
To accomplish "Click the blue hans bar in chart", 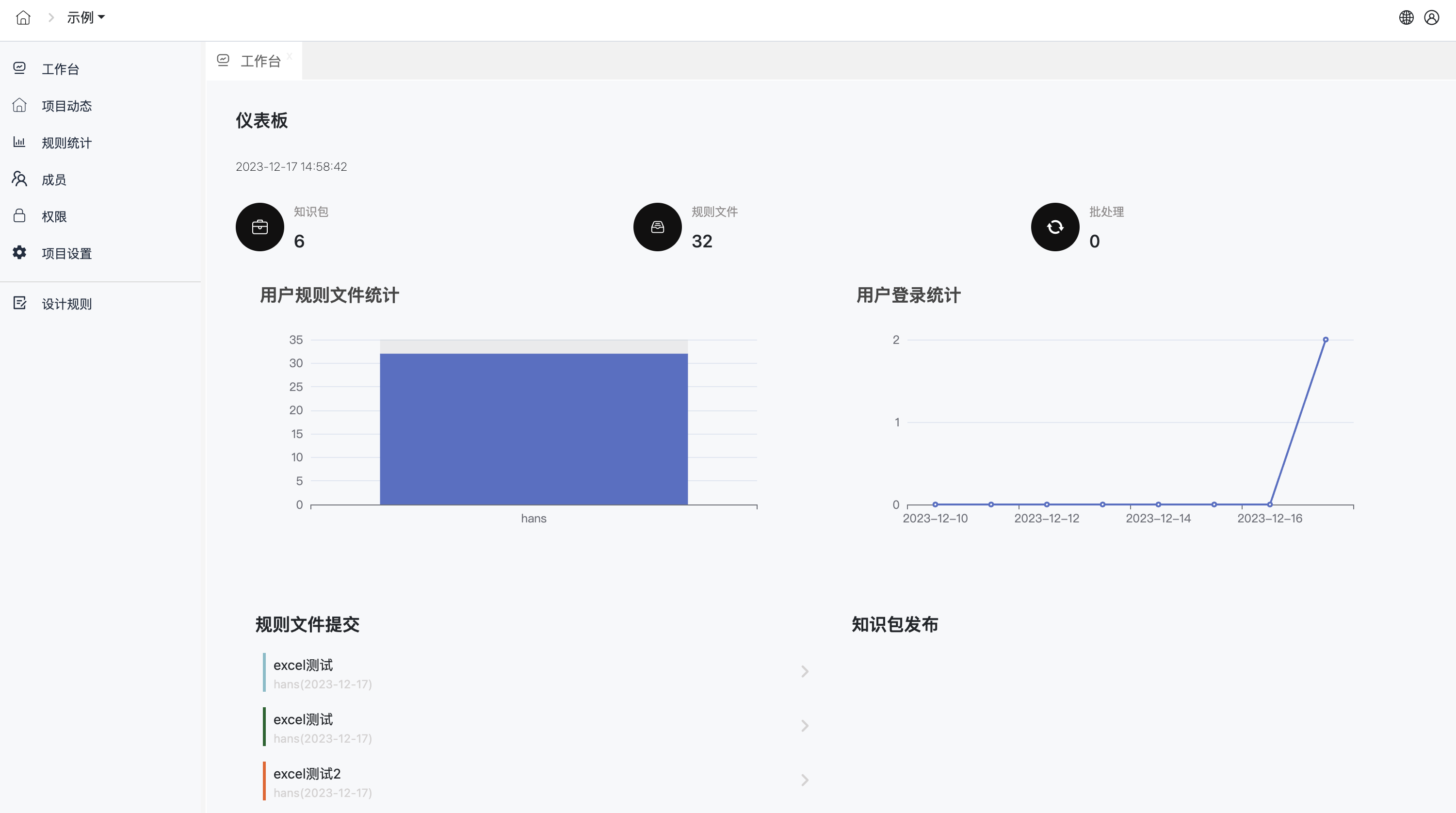I will [534, 428].
